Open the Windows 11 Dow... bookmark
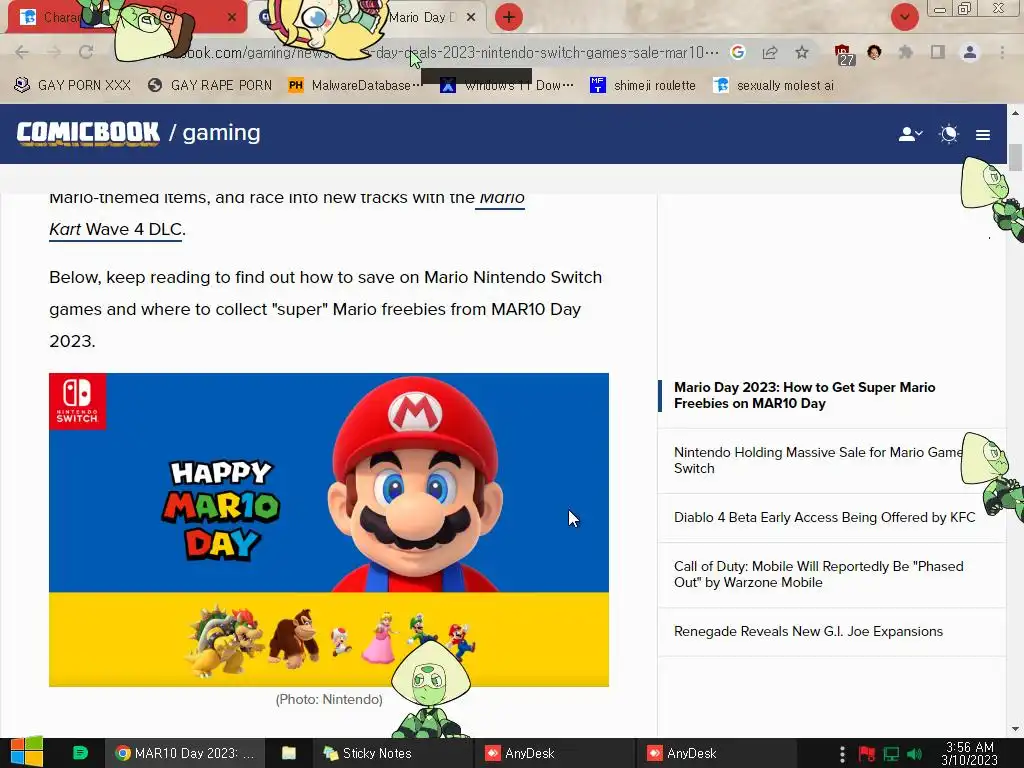 507,85
